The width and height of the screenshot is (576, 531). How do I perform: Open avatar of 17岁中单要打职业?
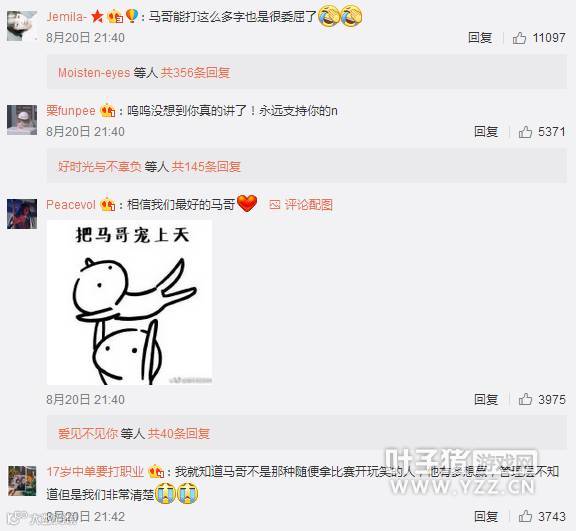(x=22, y=481)
